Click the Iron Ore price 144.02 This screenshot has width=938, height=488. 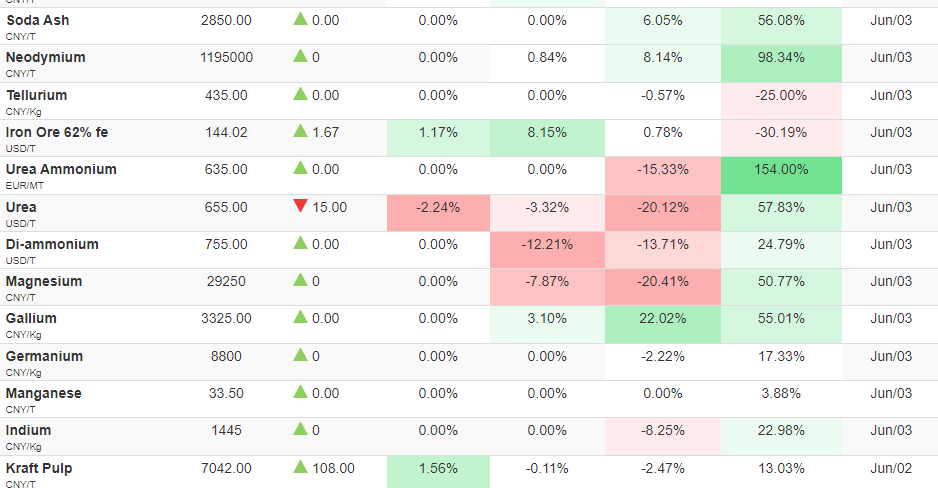[226, 132]
